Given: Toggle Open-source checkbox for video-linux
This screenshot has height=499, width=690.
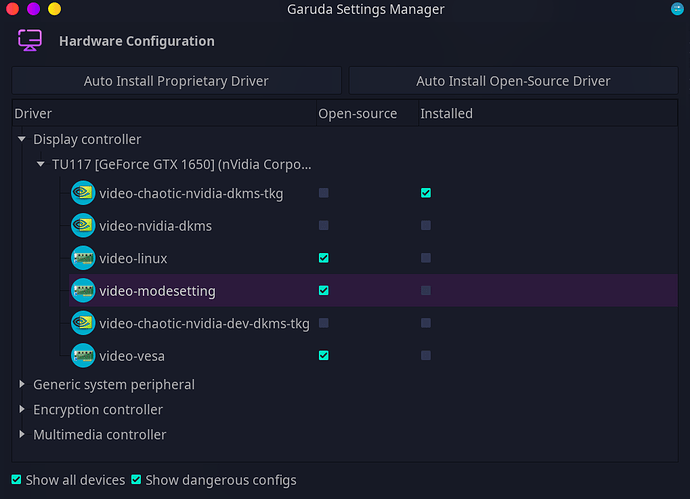Looking at the screenshot, I should tap(323, 258).
